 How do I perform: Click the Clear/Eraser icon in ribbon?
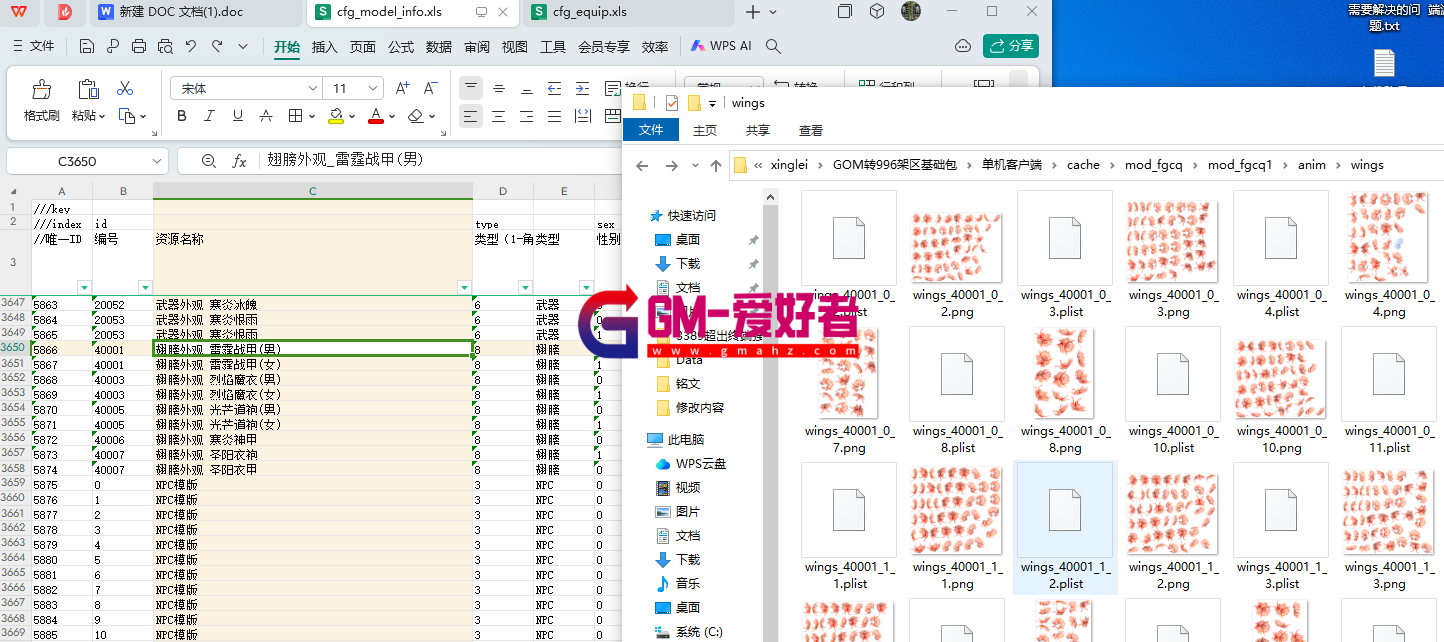tap(416, 116)
